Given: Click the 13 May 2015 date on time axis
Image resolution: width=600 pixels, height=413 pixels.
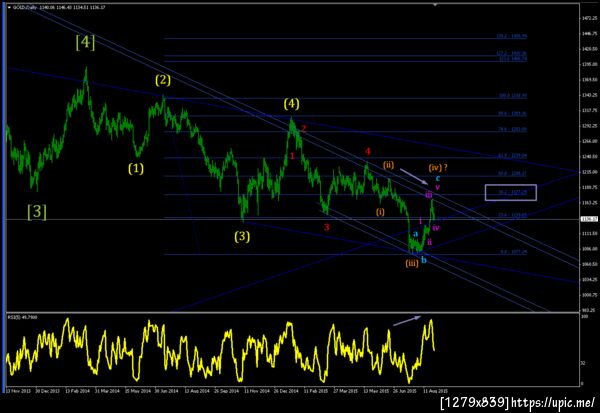Looking at the screenshot, I should pyautogui.click(x=376, y=391).
